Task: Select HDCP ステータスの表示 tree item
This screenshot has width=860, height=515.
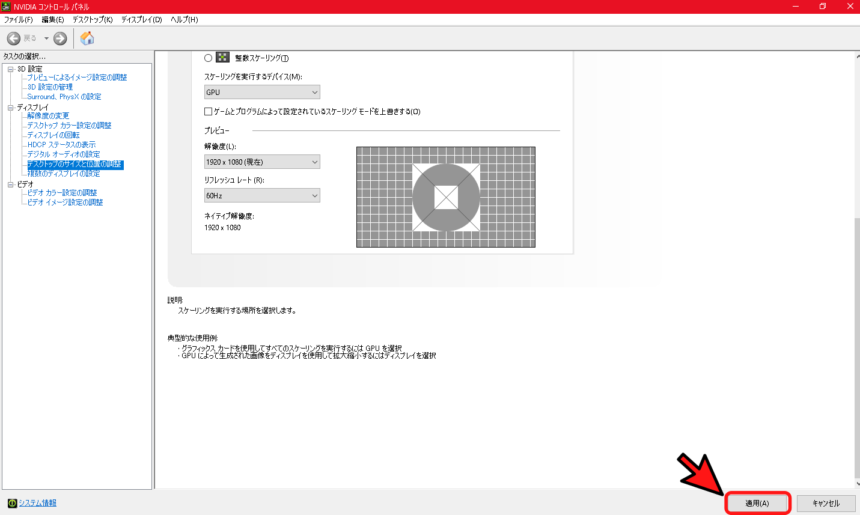Action: click(x=61, y=145)
